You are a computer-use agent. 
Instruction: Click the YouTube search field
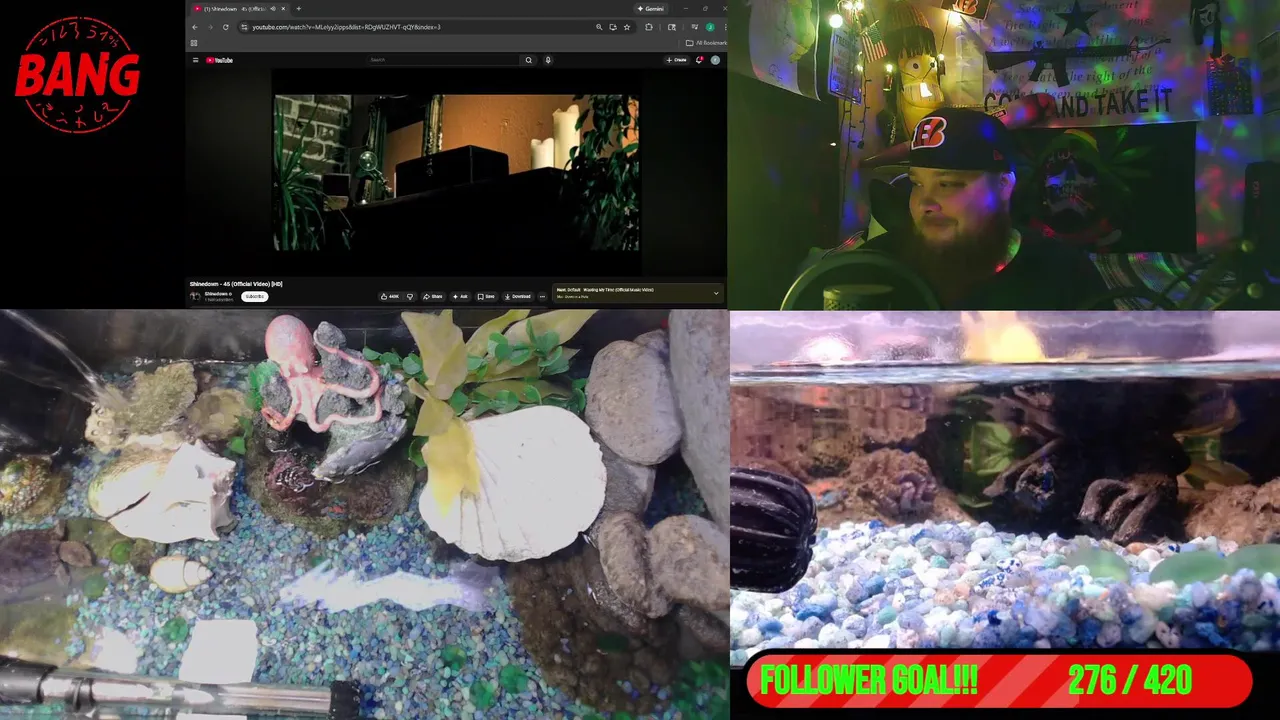(x=442, y=60)
